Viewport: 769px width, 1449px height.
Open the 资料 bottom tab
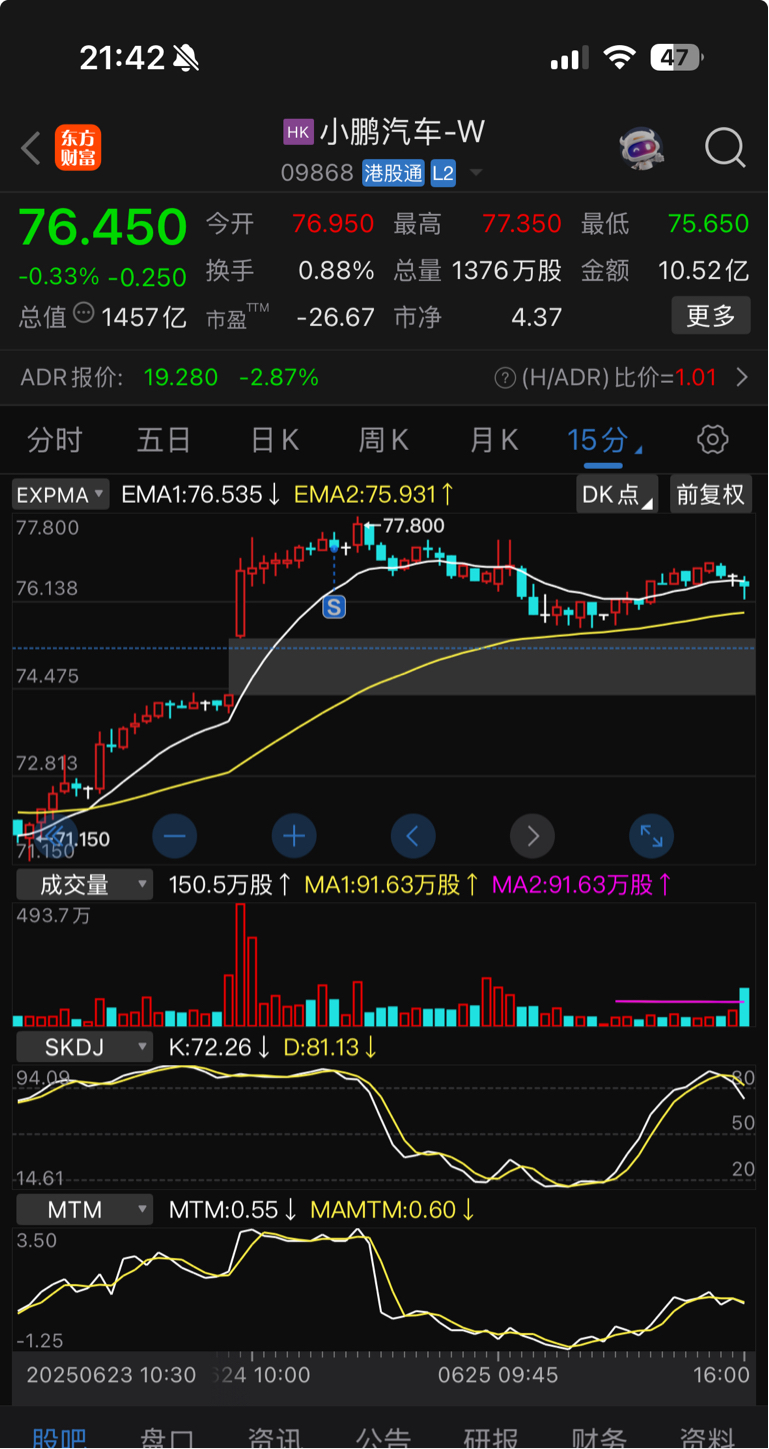707,1437
